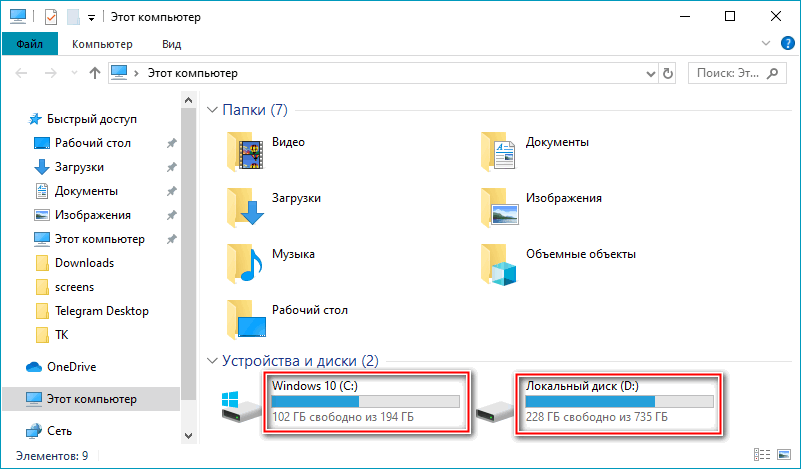Screen dimensions: 801x469
Task: Click the New folder quick access icon
Action: (x=73, y=17)
